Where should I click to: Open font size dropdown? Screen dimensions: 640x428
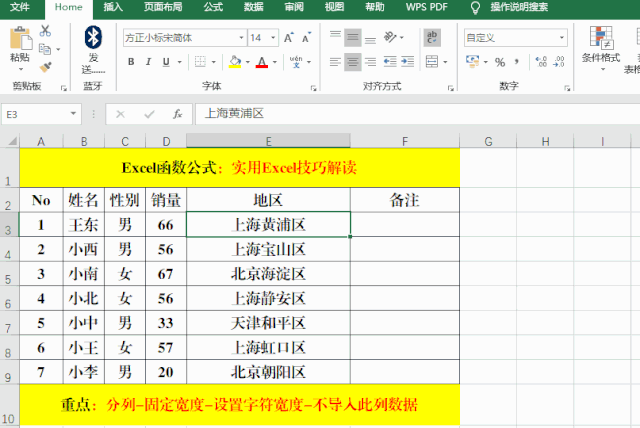click(x=273, y=38)
